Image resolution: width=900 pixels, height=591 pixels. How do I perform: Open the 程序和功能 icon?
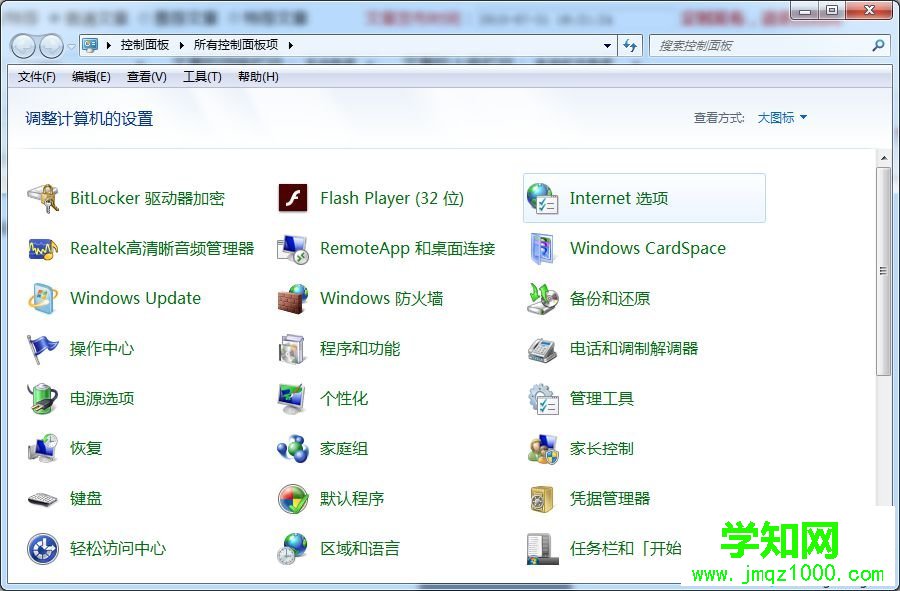coord(293,348)
